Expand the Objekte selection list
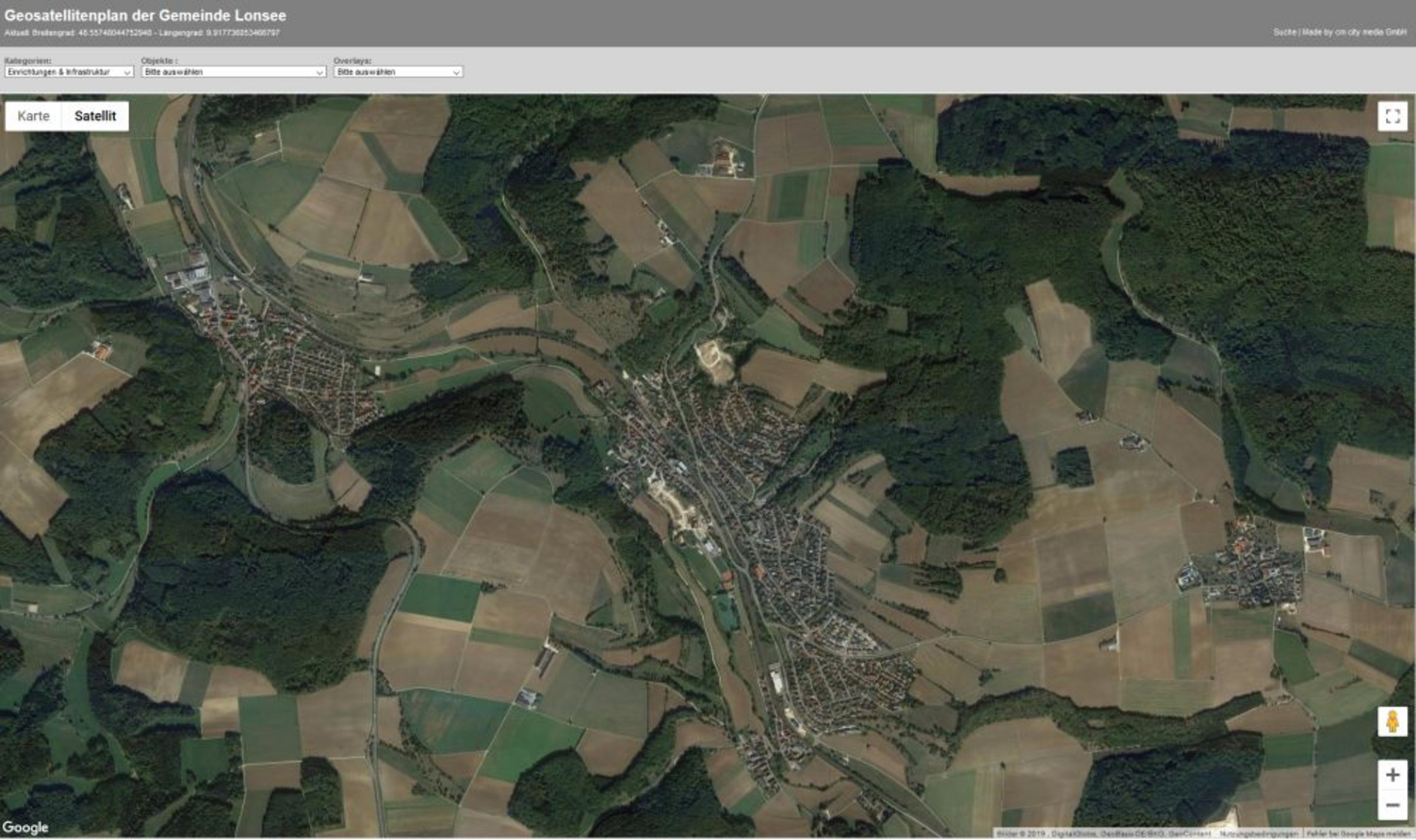 [234, 72]
